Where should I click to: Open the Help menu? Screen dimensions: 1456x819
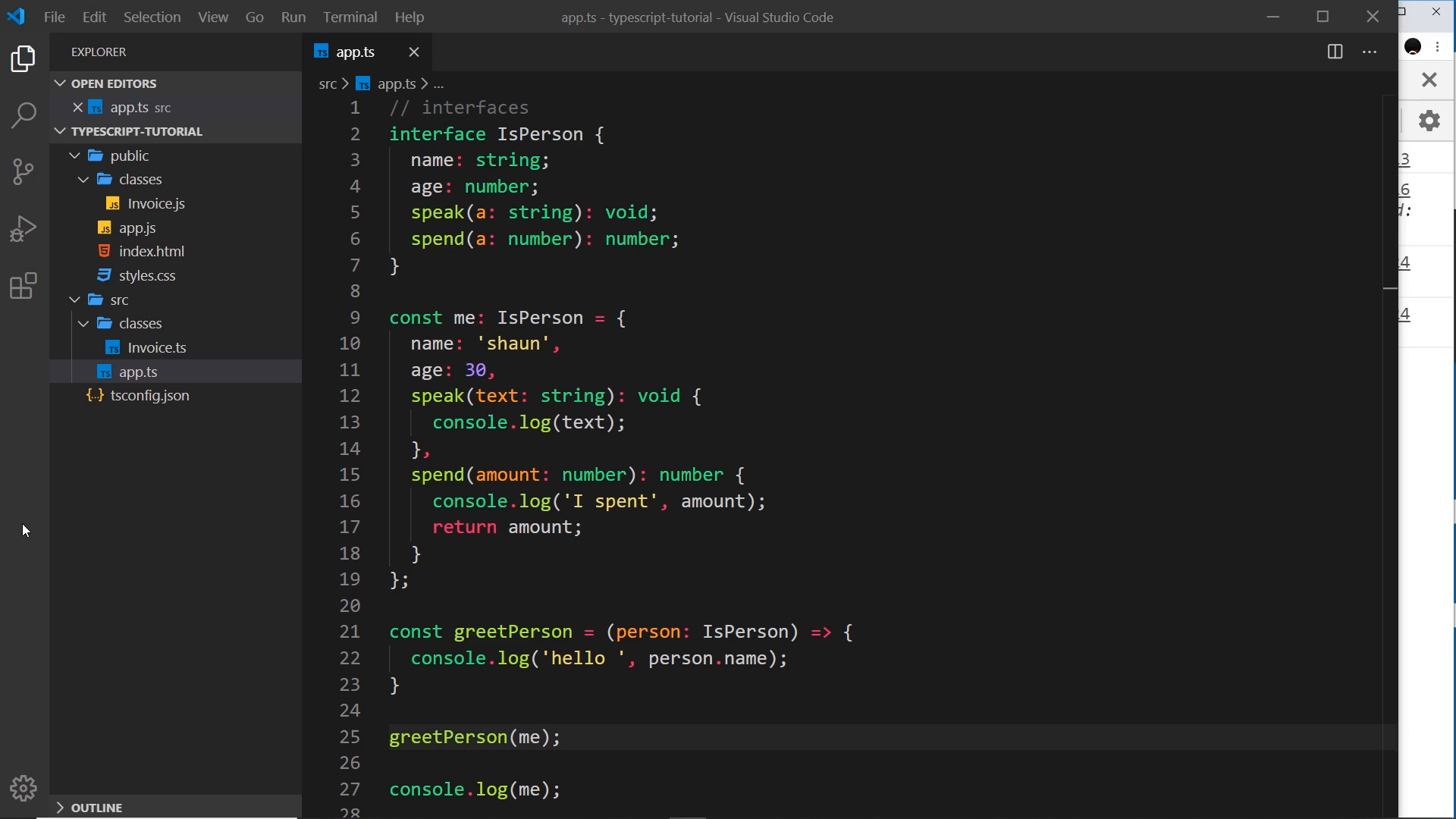pyautogui.click(x=409, y=17)
